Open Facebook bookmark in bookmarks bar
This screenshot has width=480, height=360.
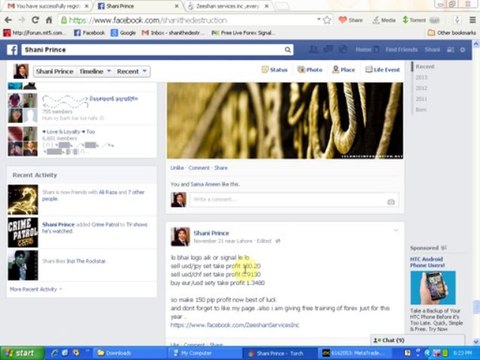click(x=89, y=33)
